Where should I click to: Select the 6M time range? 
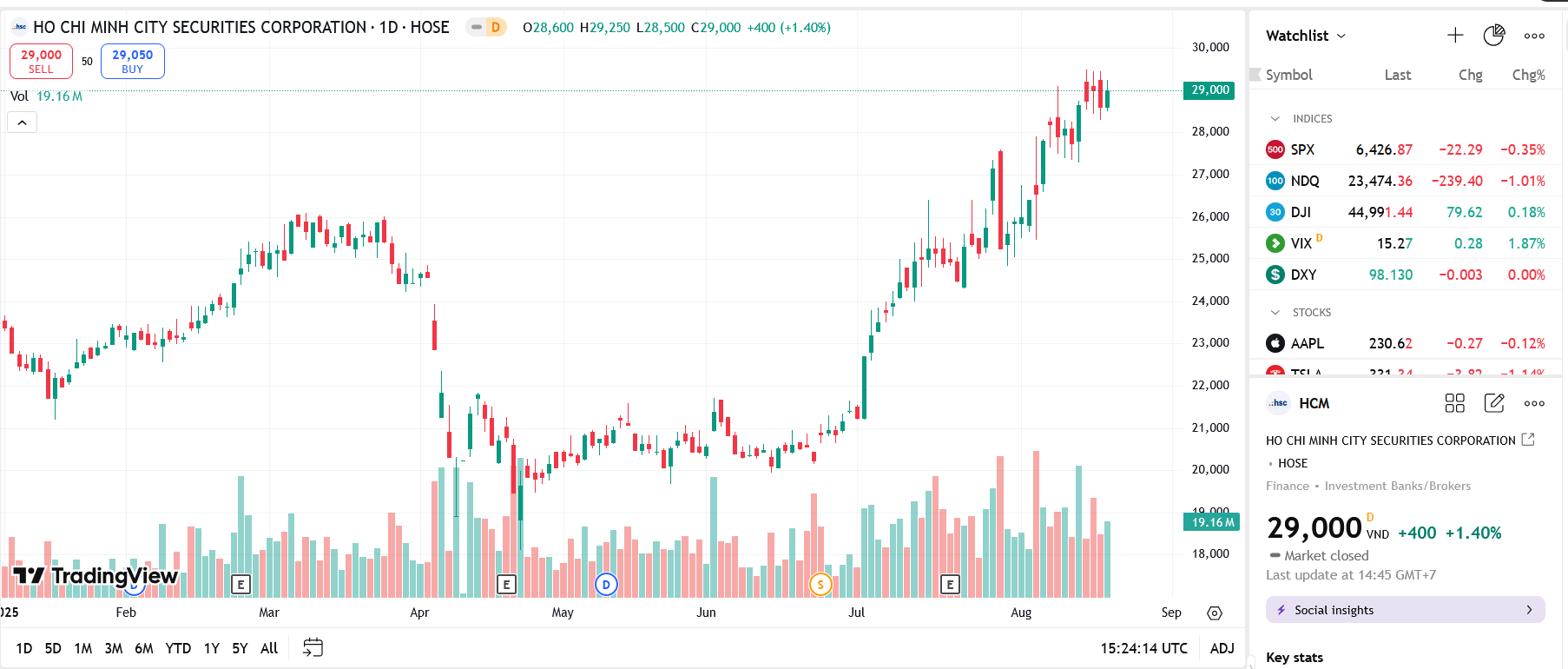coord(144,648)
